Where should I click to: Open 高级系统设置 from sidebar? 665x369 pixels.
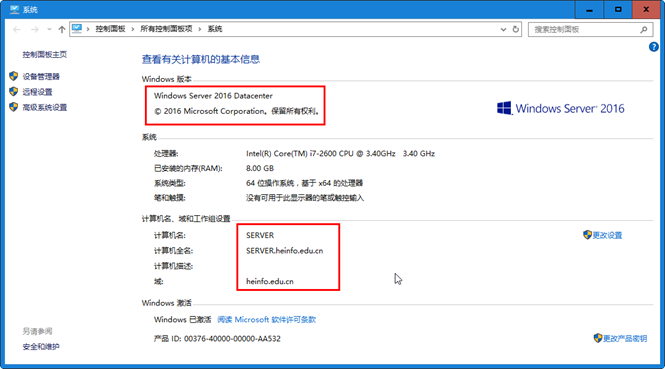click(45, 107)
